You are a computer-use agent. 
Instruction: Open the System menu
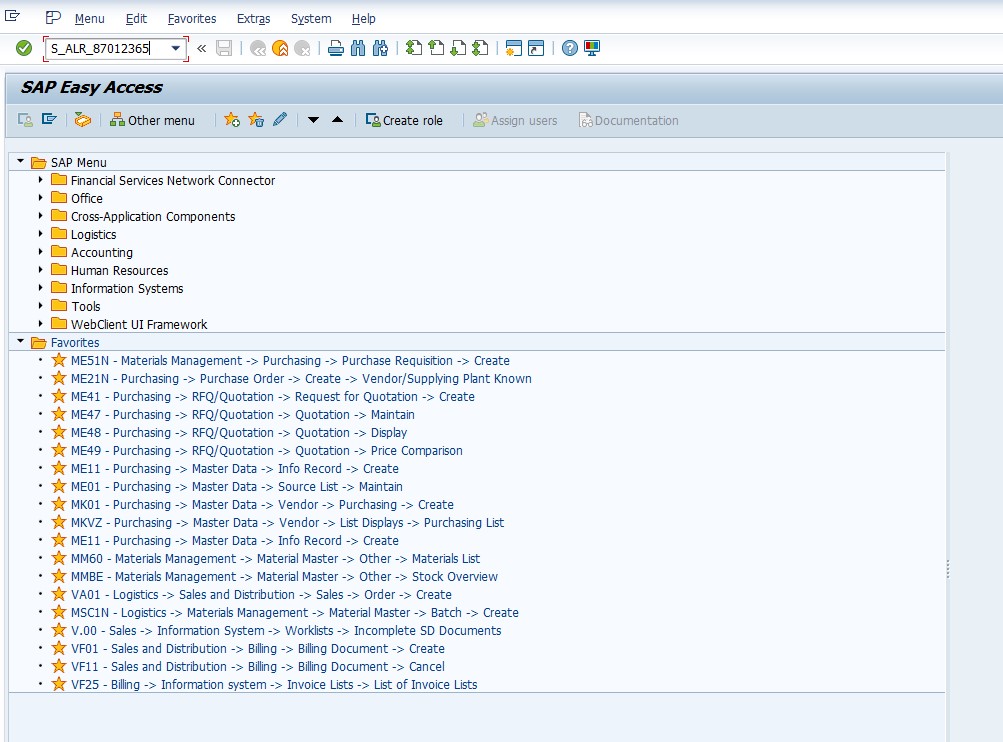(311, 19)
